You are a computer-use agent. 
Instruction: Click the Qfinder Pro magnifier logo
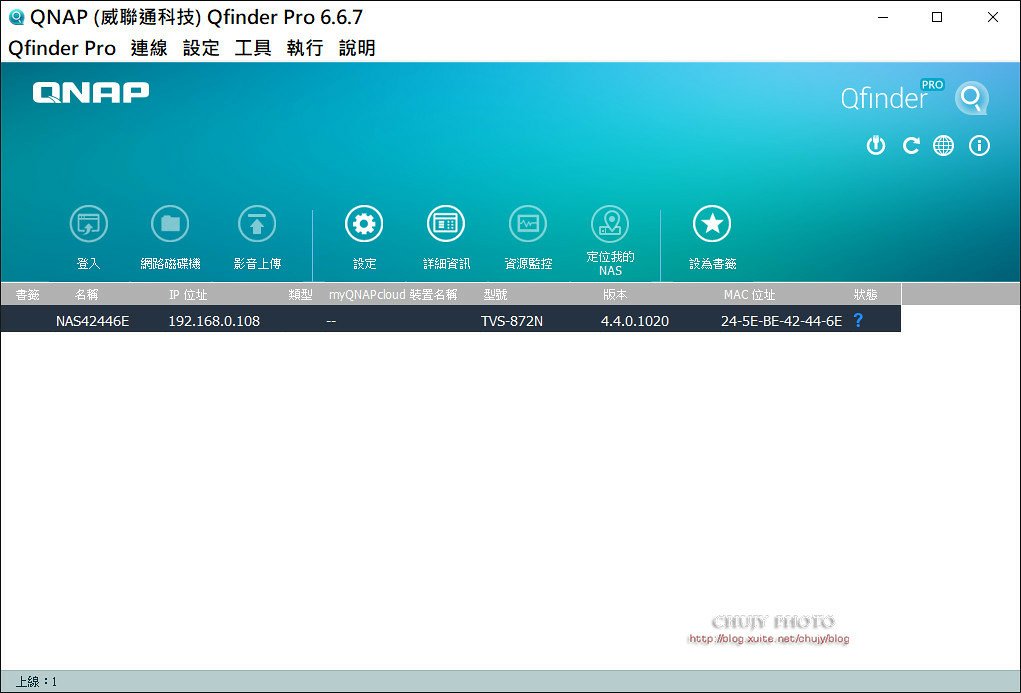coord(972,98)
